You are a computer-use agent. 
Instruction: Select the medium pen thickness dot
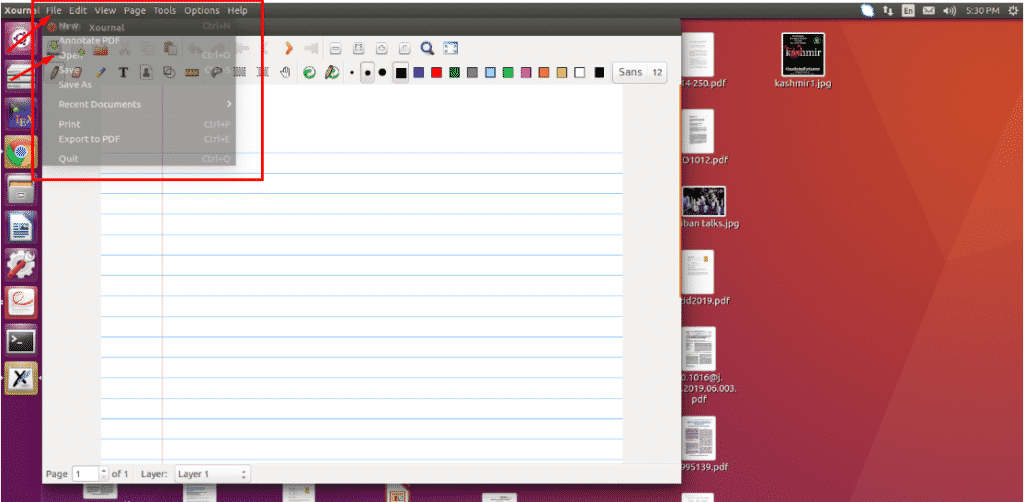367,73
